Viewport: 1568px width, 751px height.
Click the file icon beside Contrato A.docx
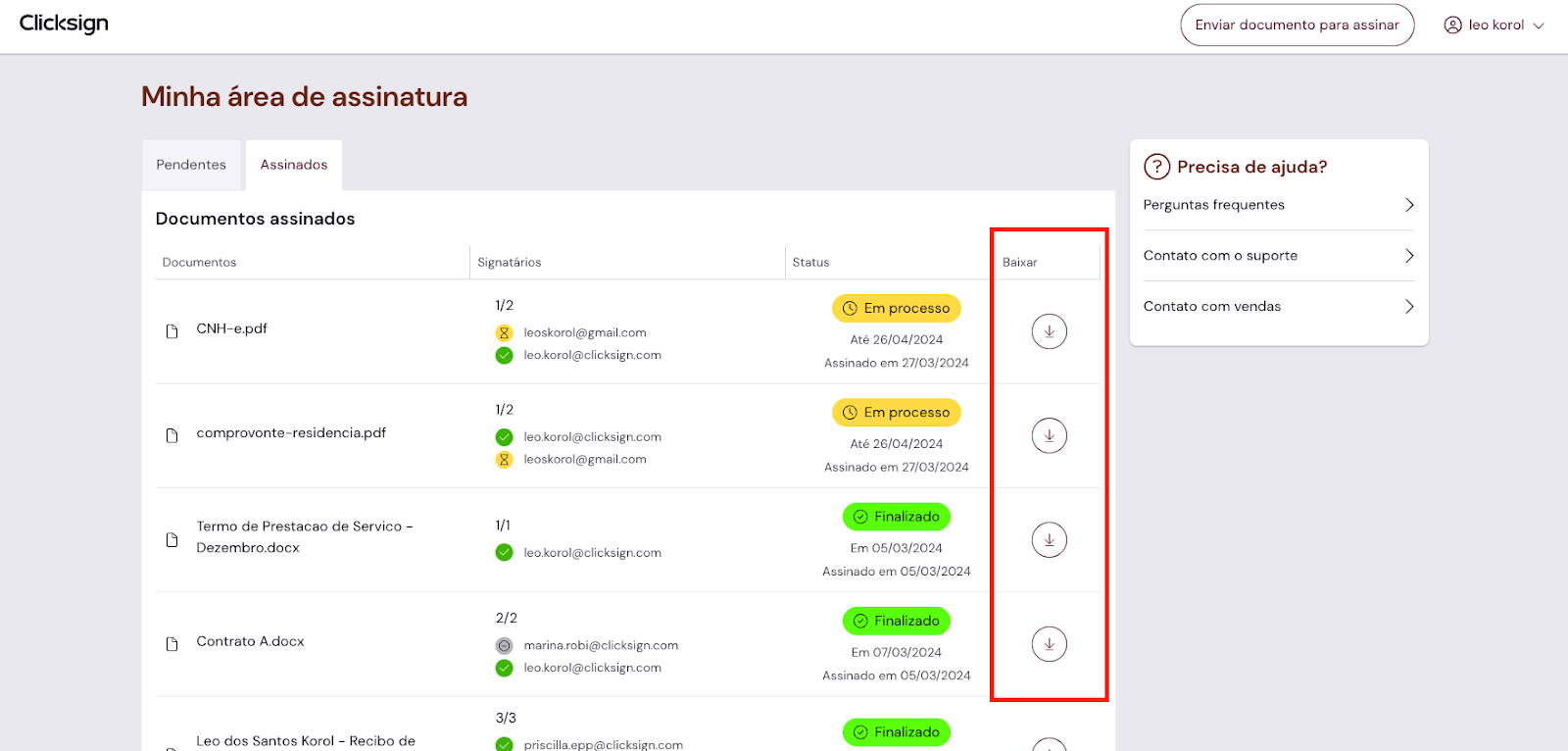[x=172, y=644]
